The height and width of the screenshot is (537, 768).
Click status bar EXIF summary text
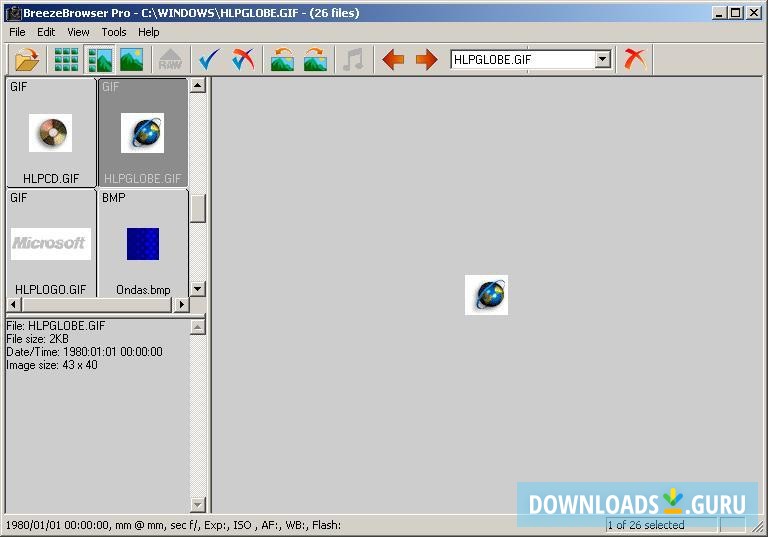[173, 525]
